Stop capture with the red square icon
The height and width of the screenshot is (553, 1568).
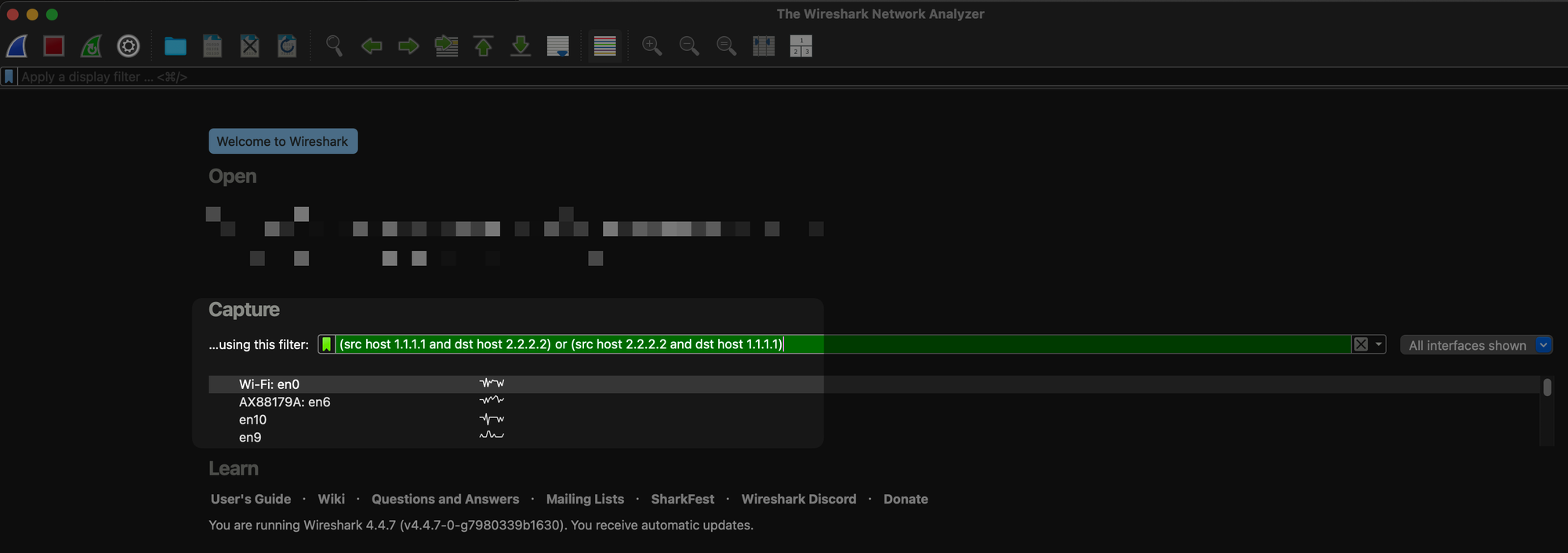(x=54, y=46)
